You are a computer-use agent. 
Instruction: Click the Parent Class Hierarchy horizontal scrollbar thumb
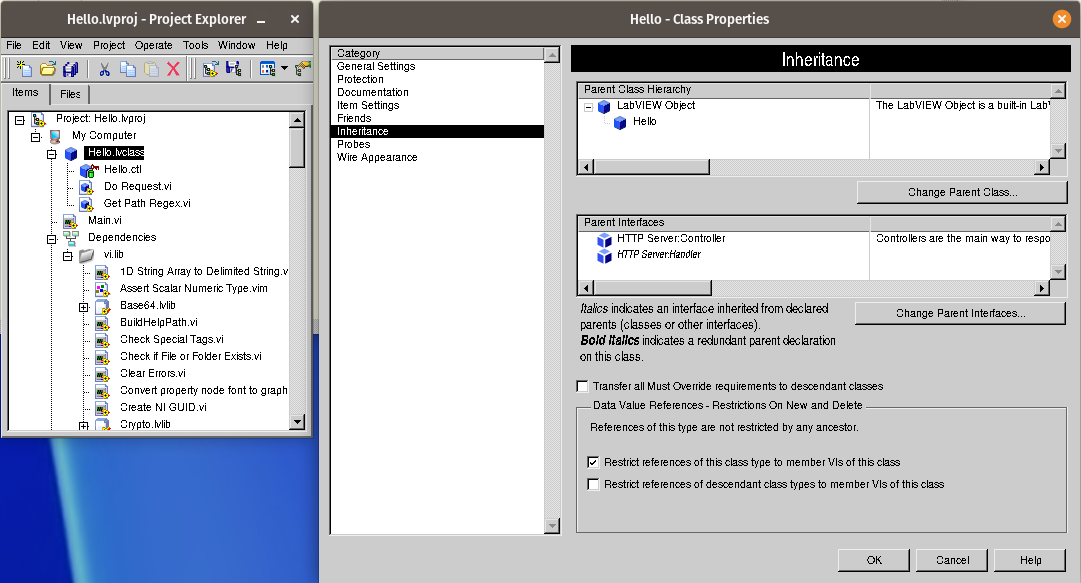[x=651, y=167]
